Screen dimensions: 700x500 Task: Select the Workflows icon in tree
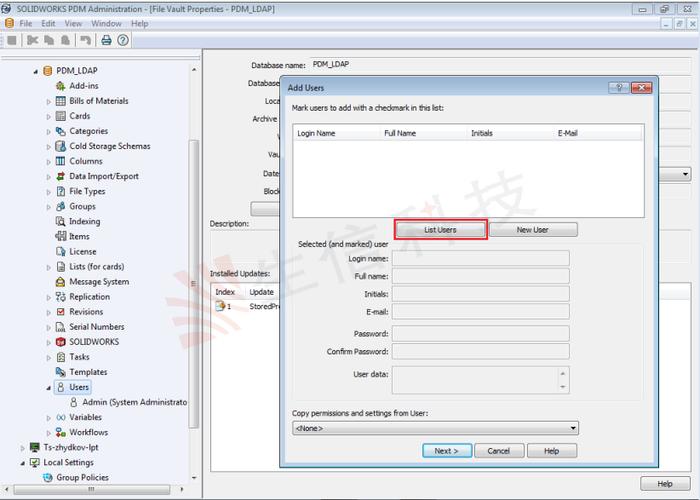[x=61, y=432]
